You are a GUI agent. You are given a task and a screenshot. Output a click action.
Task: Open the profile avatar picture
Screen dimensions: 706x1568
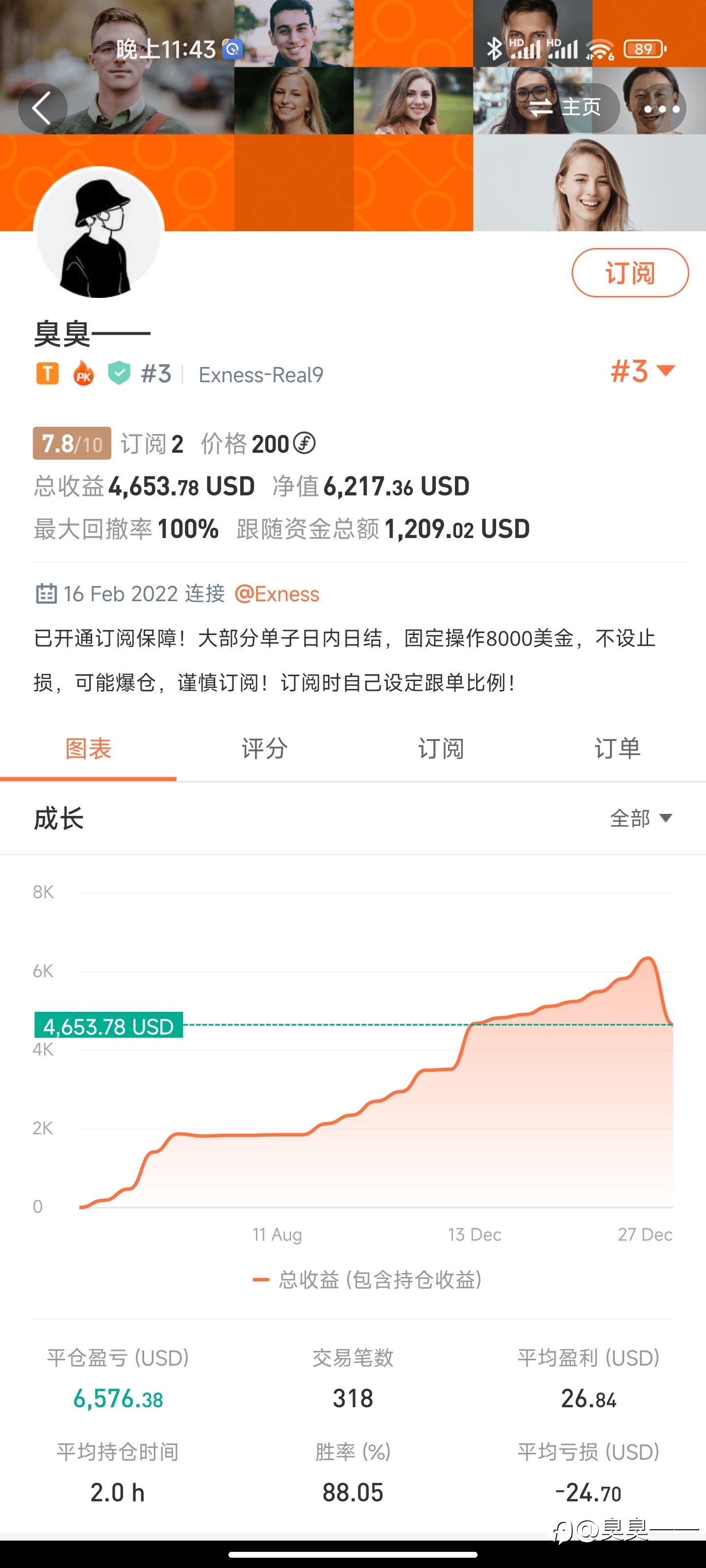tap(99, 231)
